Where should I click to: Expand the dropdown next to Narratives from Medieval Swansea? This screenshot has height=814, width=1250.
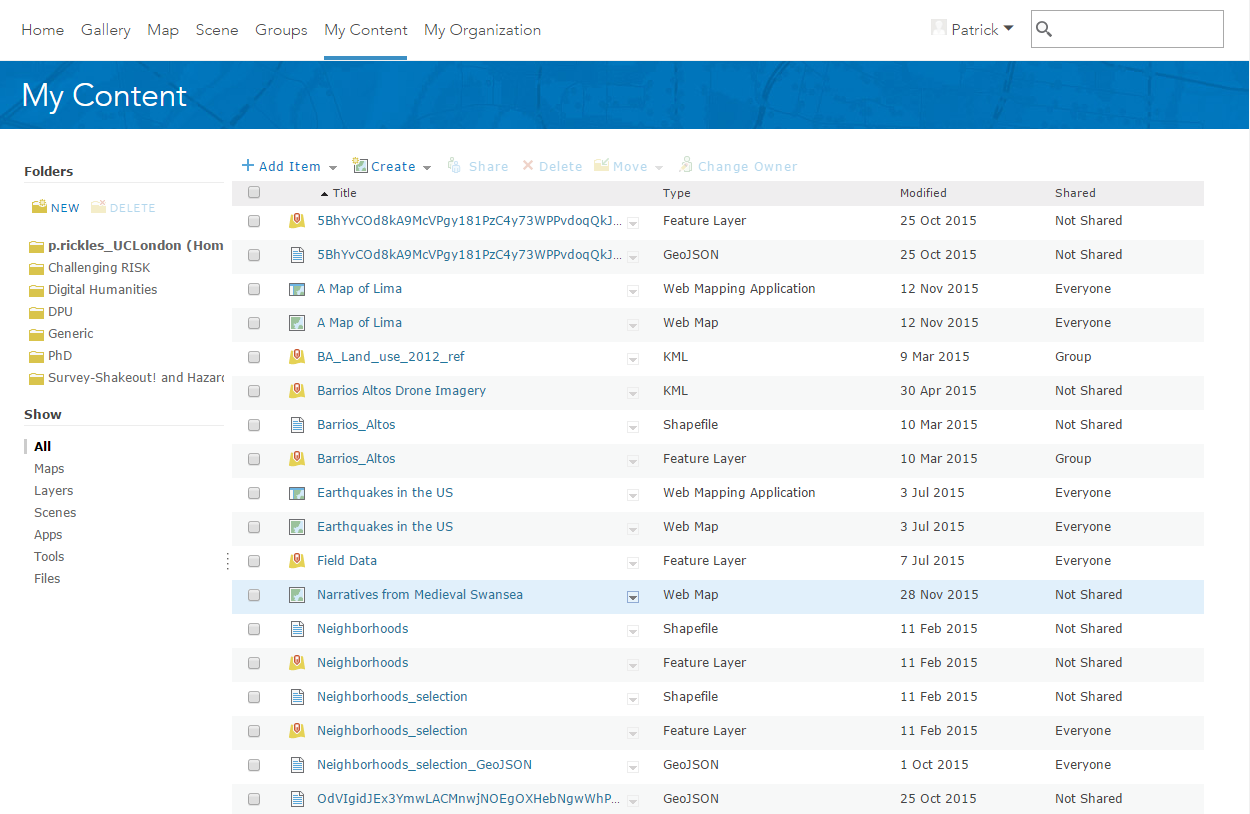point(633,595)
